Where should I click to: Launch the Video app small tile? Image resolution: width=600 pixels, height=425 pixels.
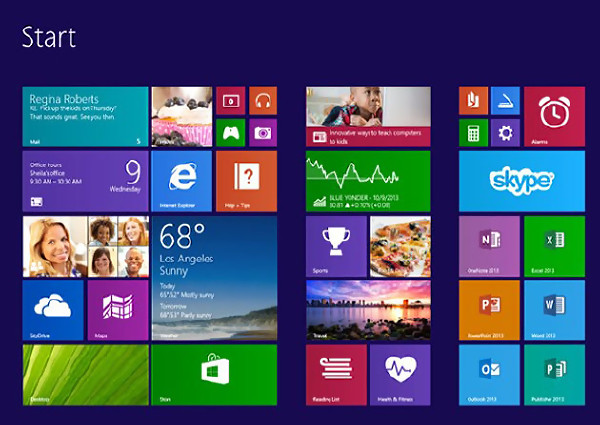231,101
